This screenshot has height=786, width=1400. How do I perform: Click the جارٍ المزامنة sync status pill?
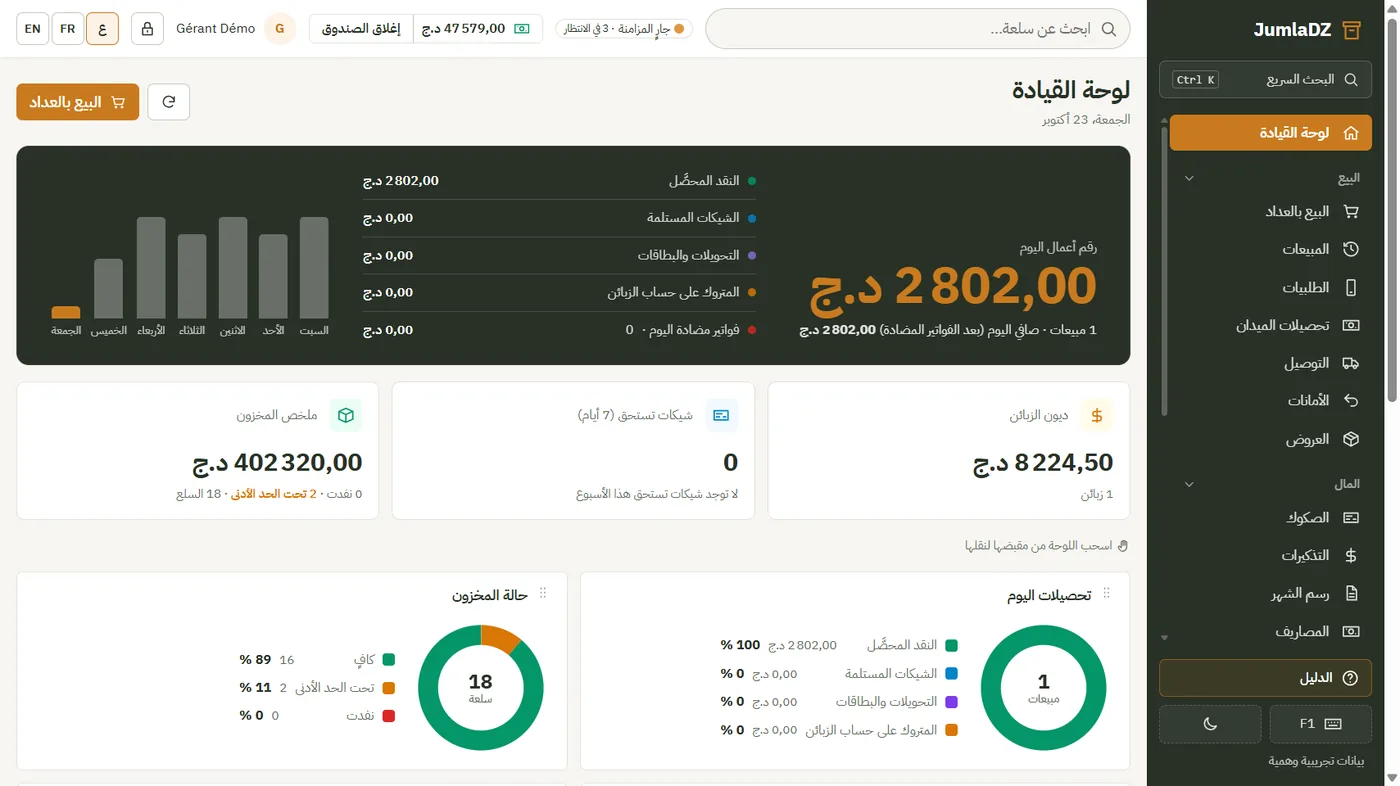point(625,29)
